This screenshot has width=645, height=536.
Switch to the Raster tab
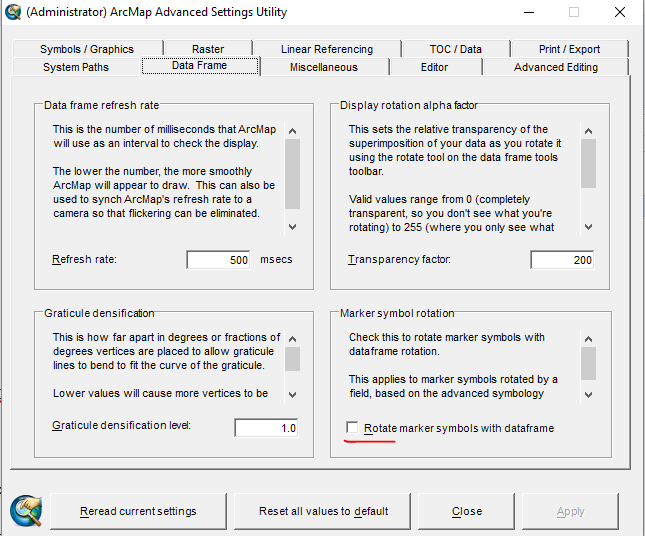click(x=206, y=49)
